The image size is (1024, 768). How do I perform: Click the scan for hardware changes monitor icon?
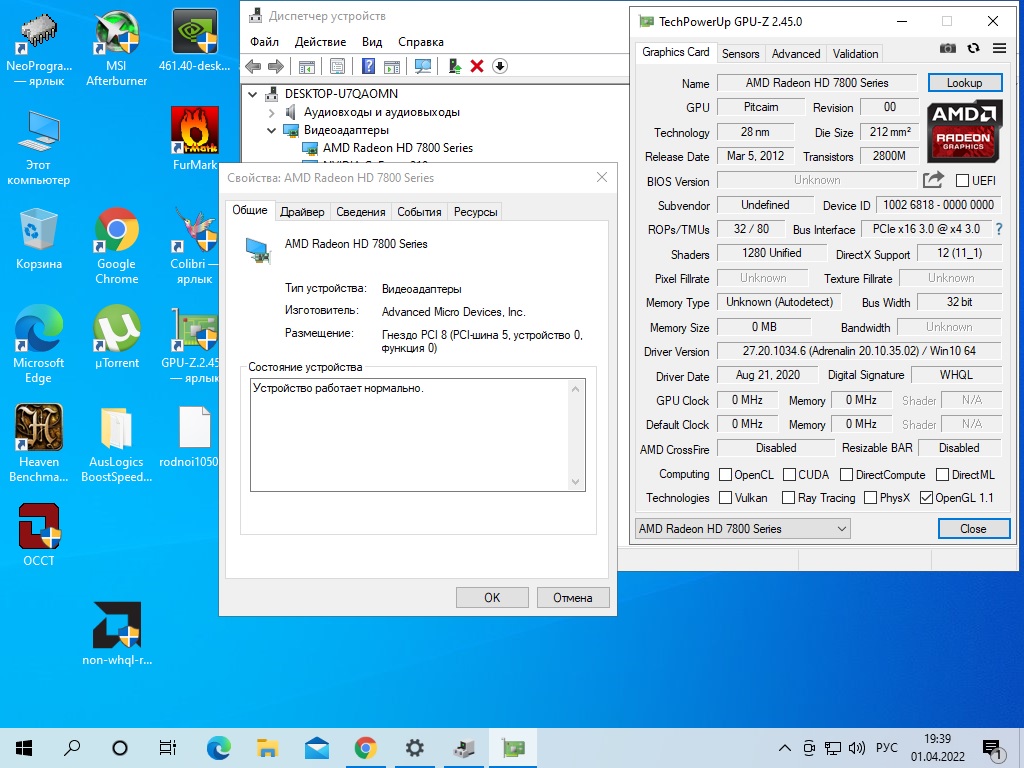[x=423, y=66]
